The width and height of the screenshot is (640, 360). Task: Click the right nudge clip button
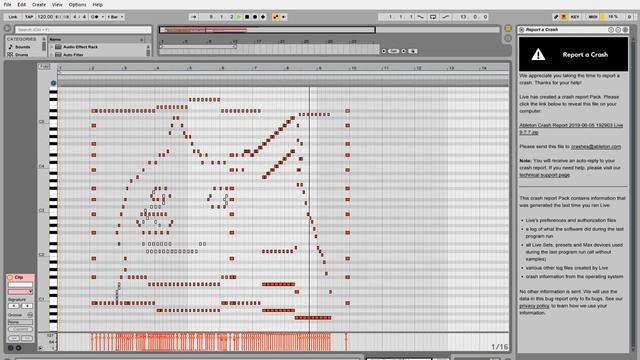click(27, 338)
